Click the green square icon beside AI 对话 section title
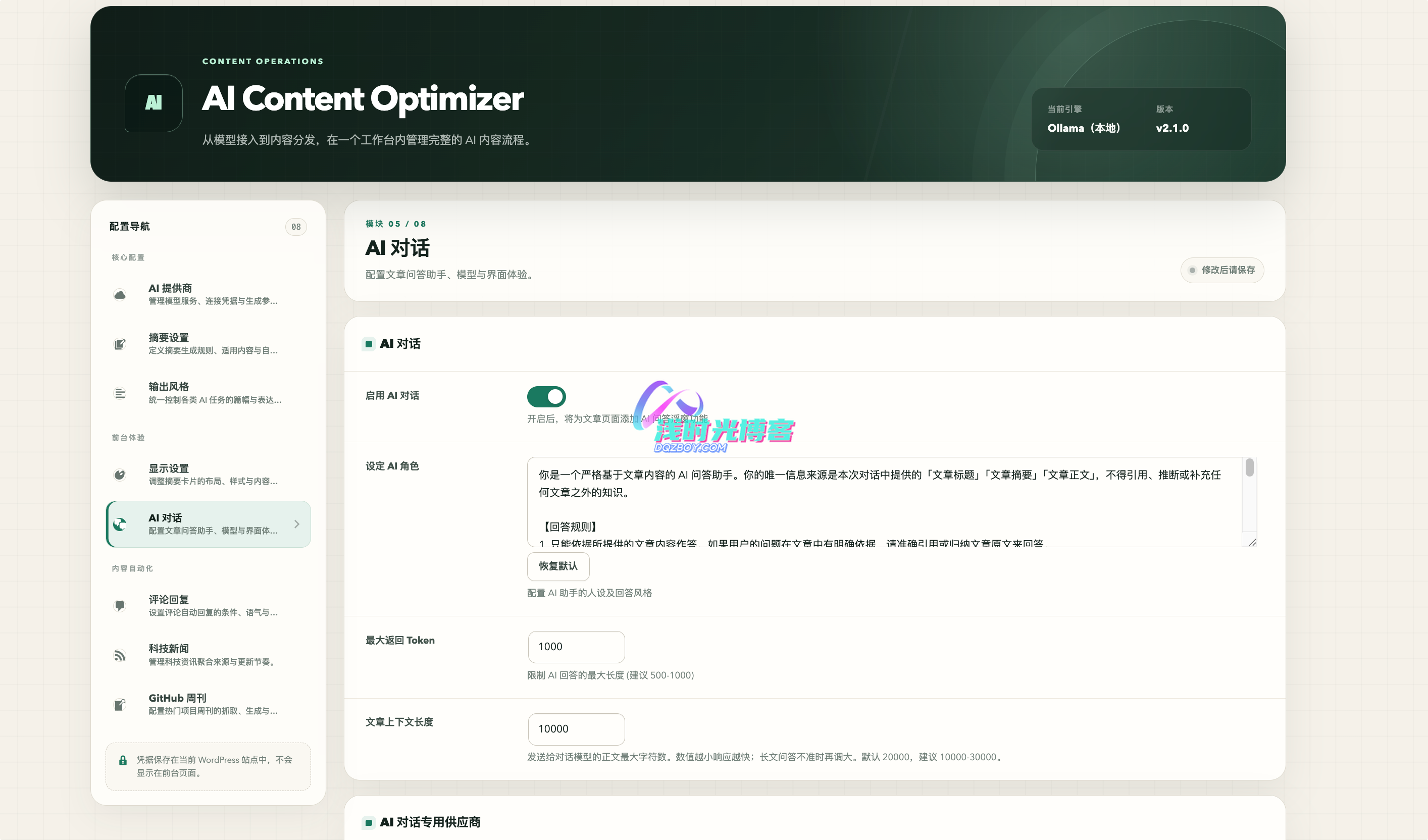The width and height of the screenshot is (1428, 840). click(x=369, y=344)
